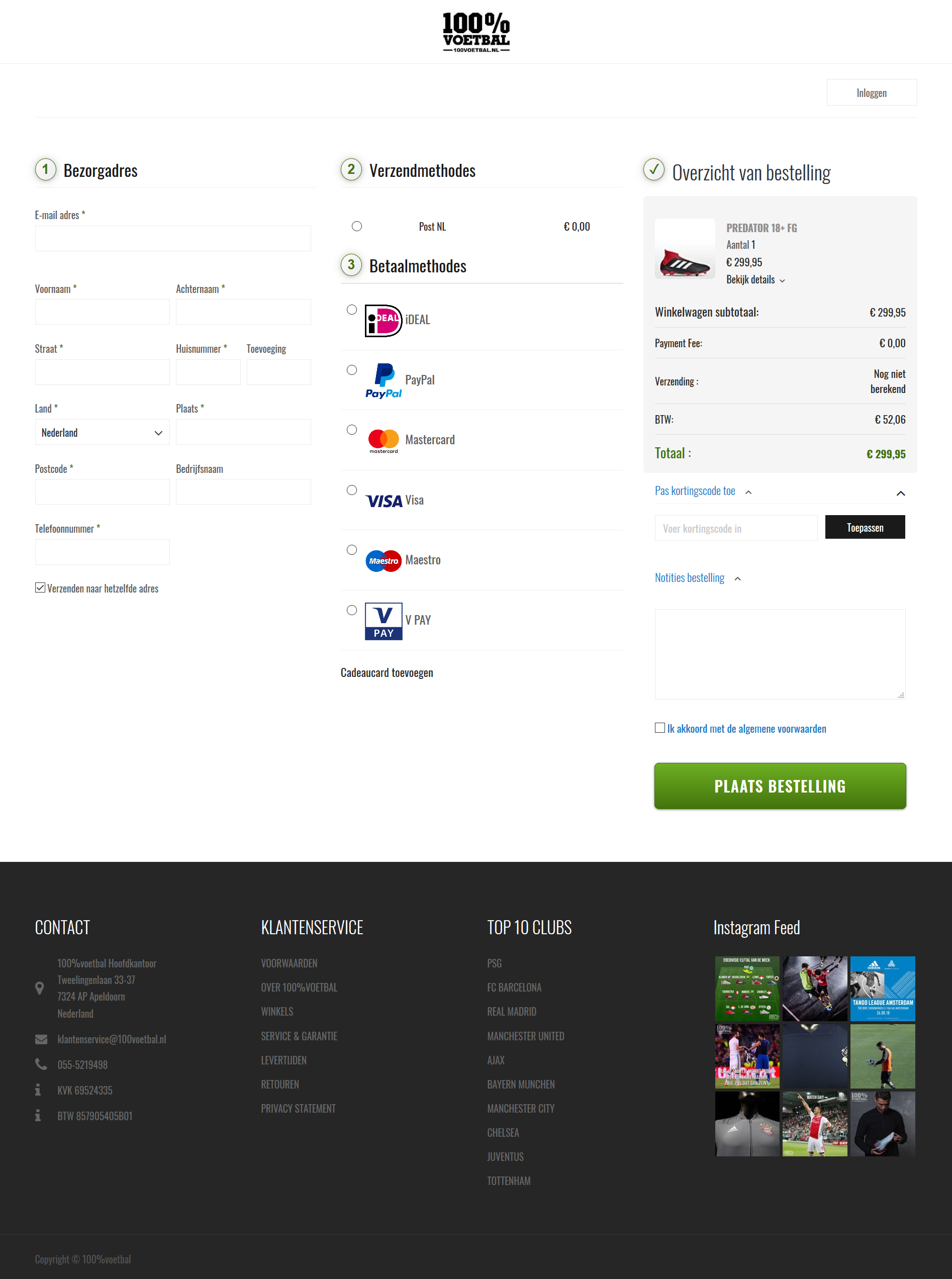Open the FC Barcelona club link
The width and height of the screenshot is (952, 1279).
coord(514,988)
